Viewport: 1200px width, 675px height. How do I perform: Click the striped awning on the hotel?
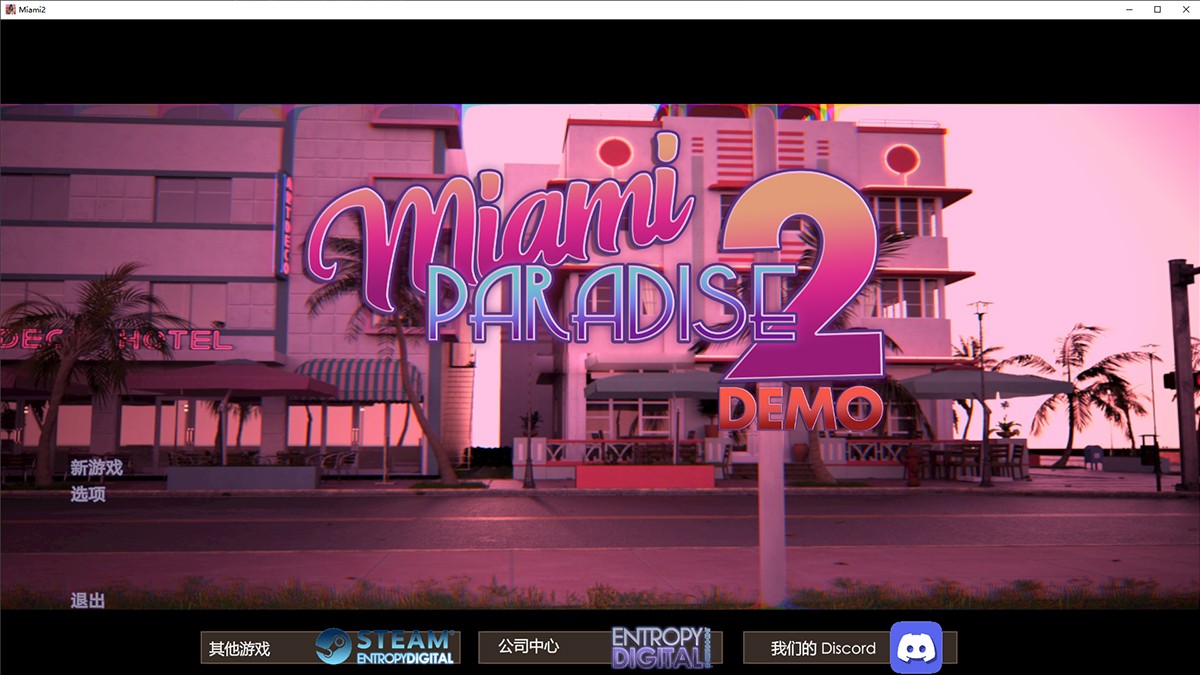tap(357, 380)
